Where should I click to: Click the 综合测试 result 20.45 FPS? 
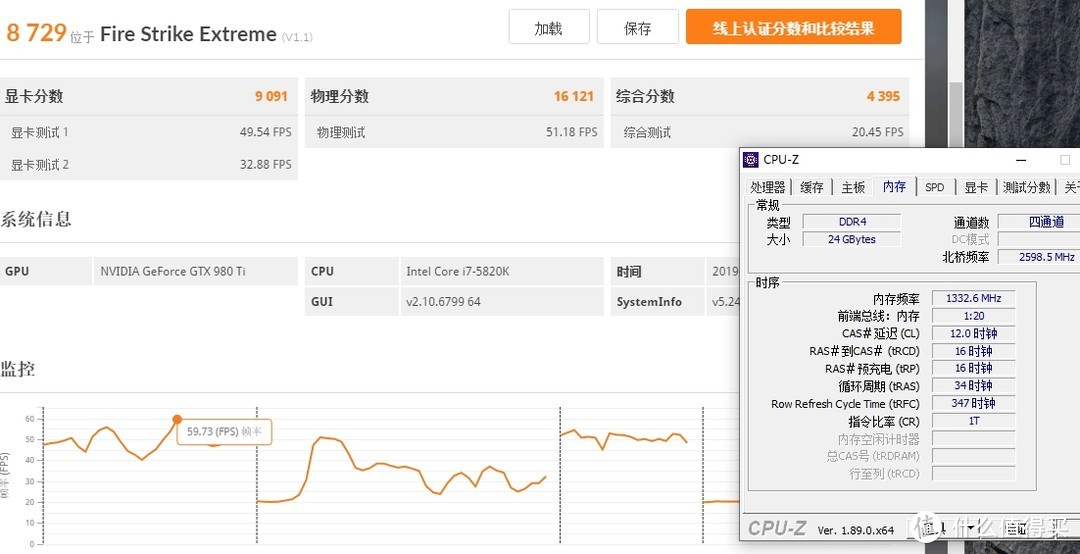[x=878, y=132]
